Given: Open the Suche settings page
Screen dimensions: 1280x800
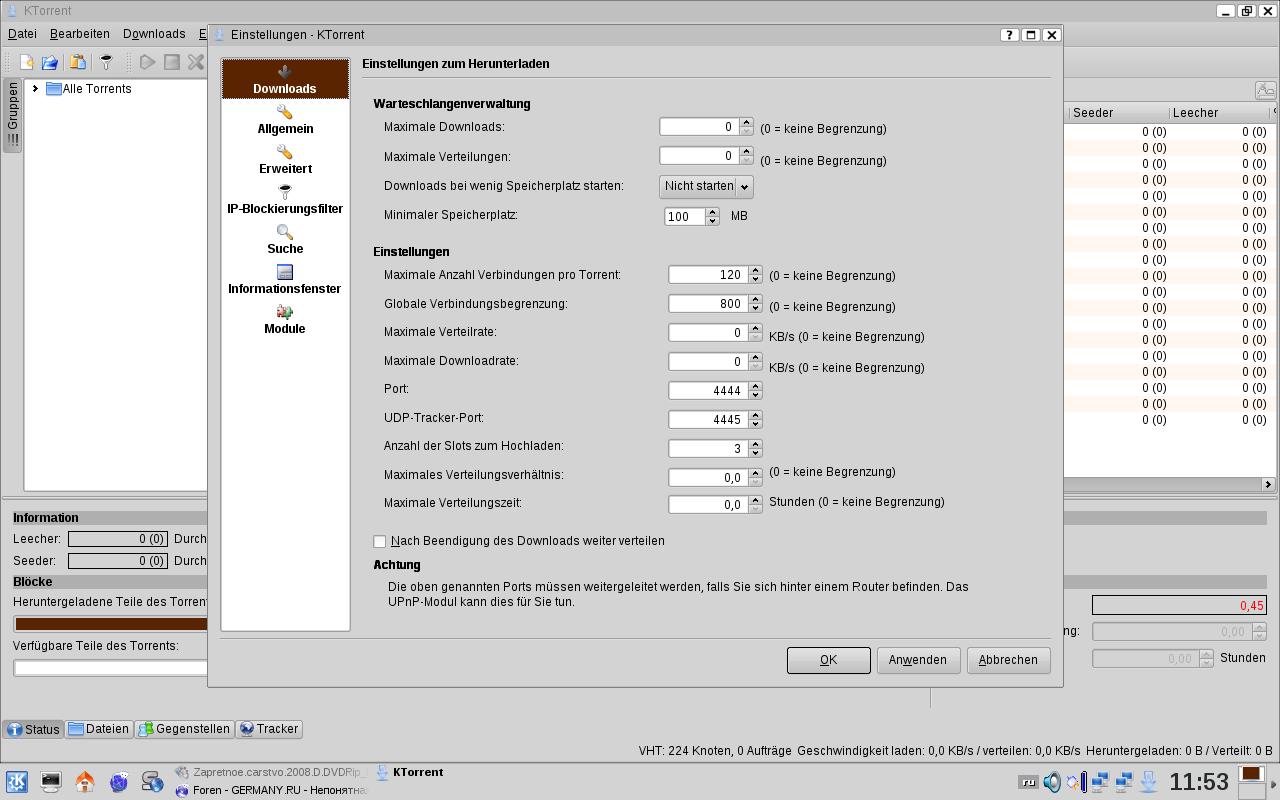Looking at the screenshot, I should (285, 240).
